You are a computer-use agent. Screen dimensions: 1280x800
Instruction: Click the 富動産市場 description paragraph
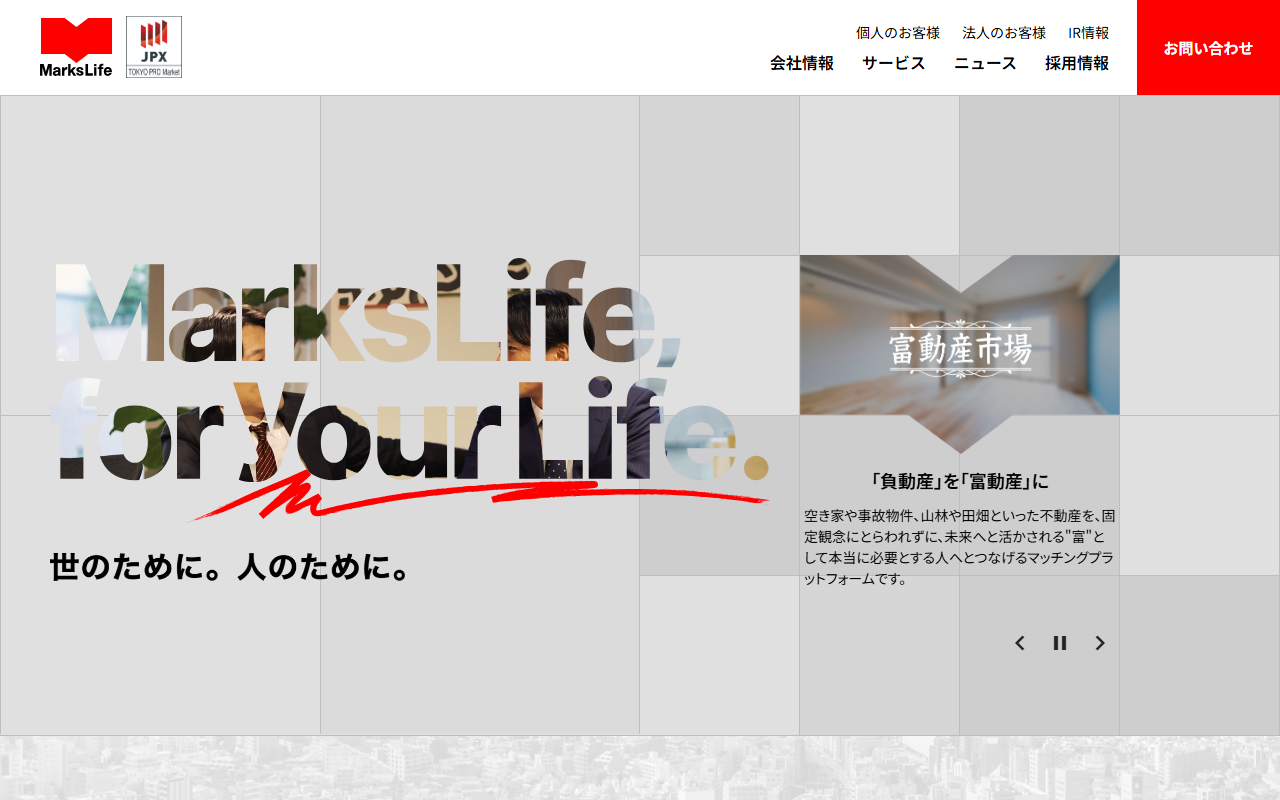coord(960,547)
